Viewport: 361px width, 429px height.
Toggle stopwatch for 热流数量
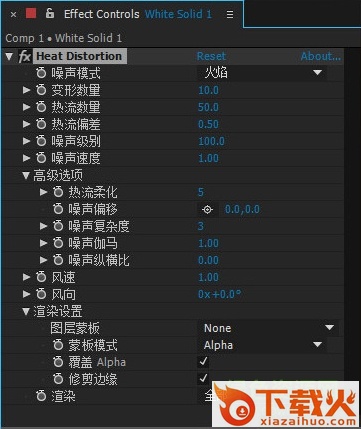tap(41, 107)
